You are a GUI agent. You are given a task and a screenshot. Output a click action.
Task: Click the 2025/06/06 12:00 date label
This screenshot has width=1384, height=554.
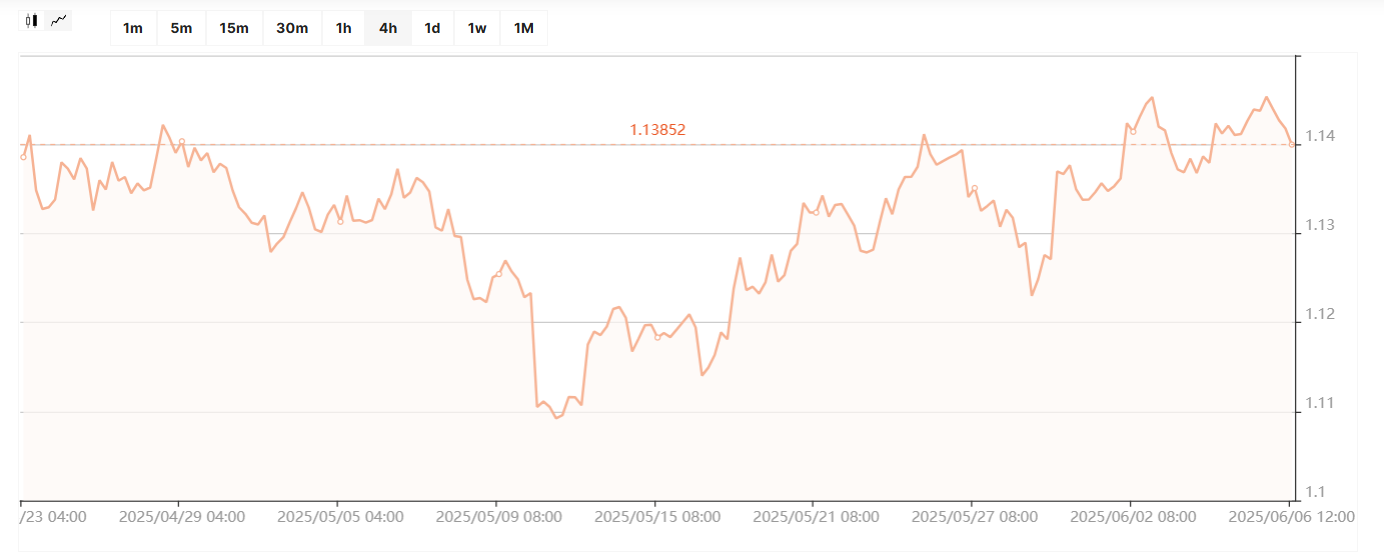tap(1291, 517)
